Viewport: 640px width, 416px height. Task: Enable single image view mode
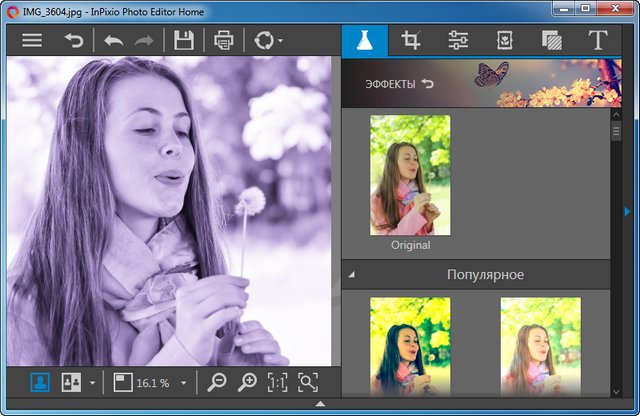click(x=40, y=383)
